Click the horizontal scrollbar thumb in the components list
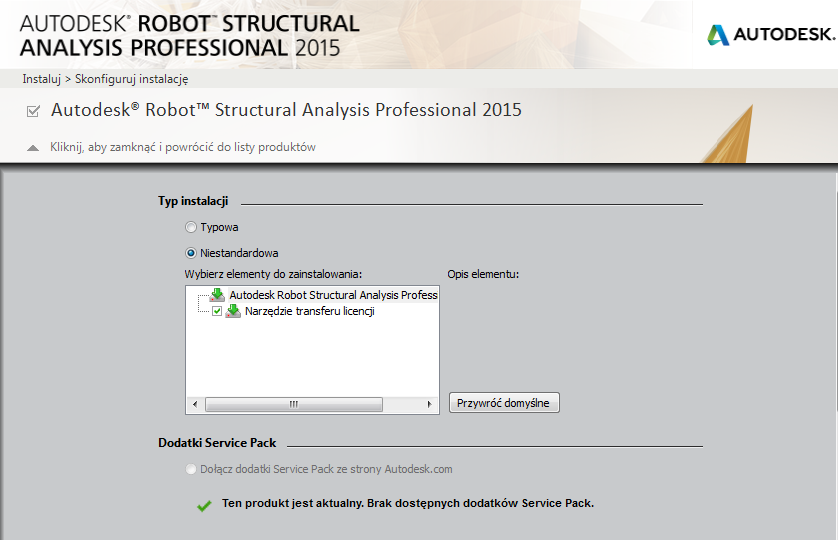This screenshot has width=838, height=540. (x=294, y=404)
